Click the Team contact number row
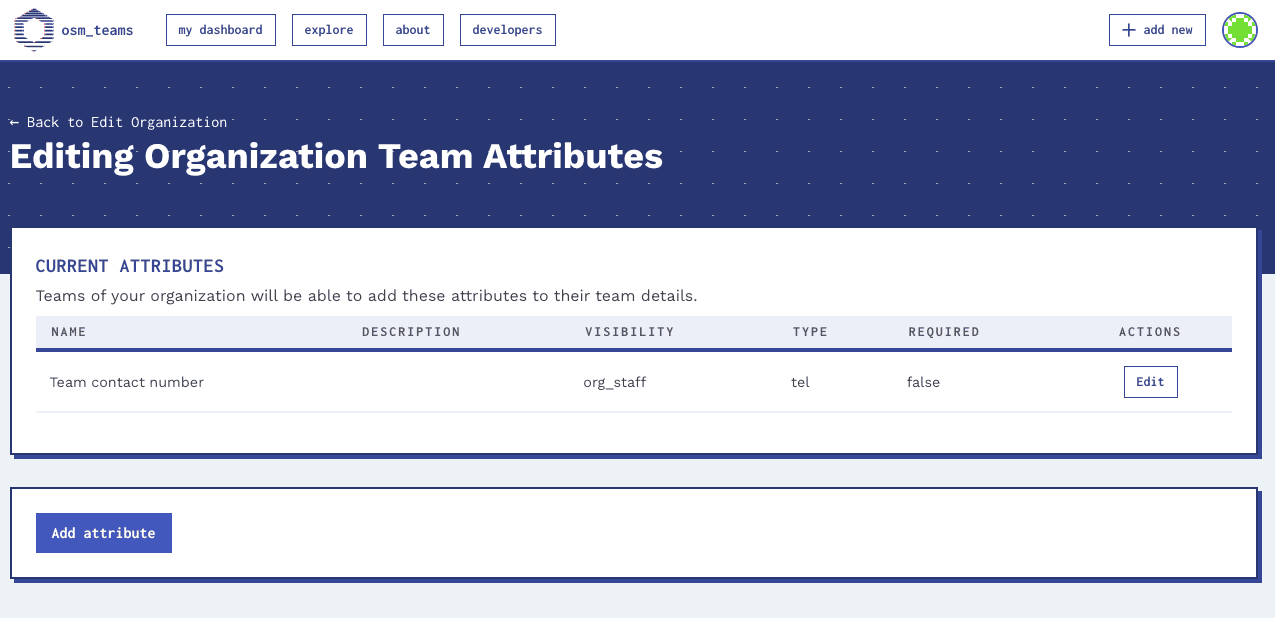 pos(127,382)
